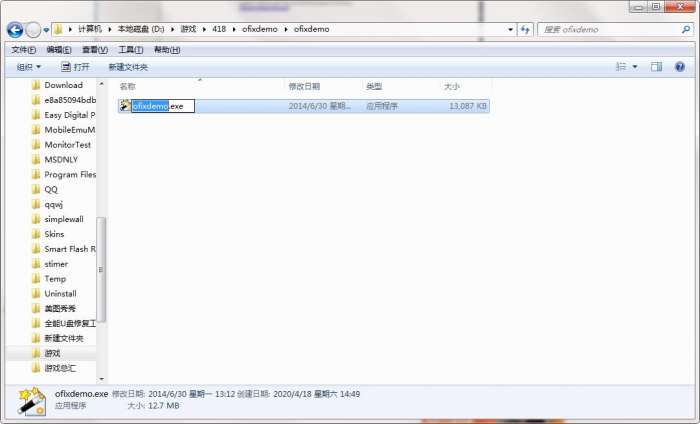
Task: Click the ofixdemo.exe file icon in list
Action: [125, 106]
